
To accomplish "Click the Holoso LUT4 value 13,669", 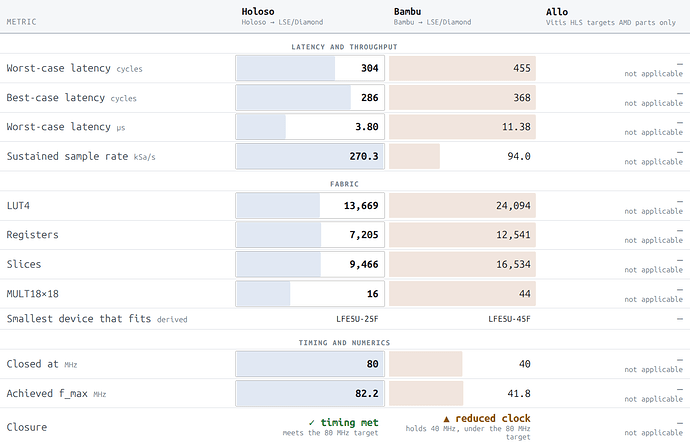I will coord(361,205).
